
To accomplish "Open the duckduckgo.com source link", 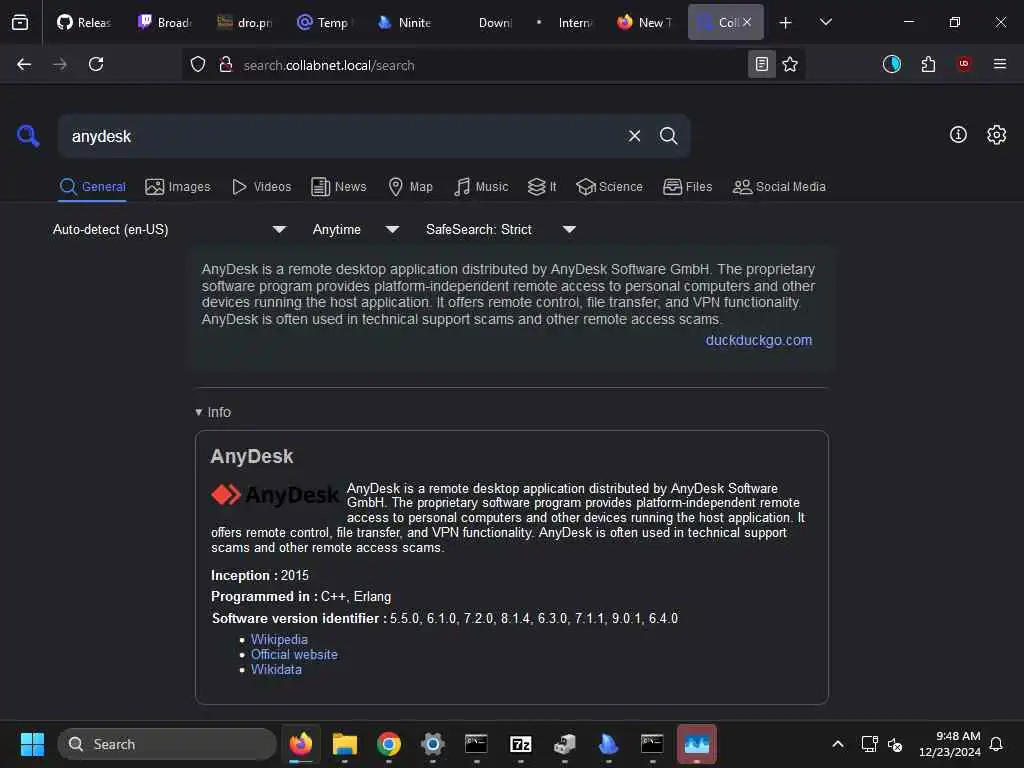I will [759, 340].
